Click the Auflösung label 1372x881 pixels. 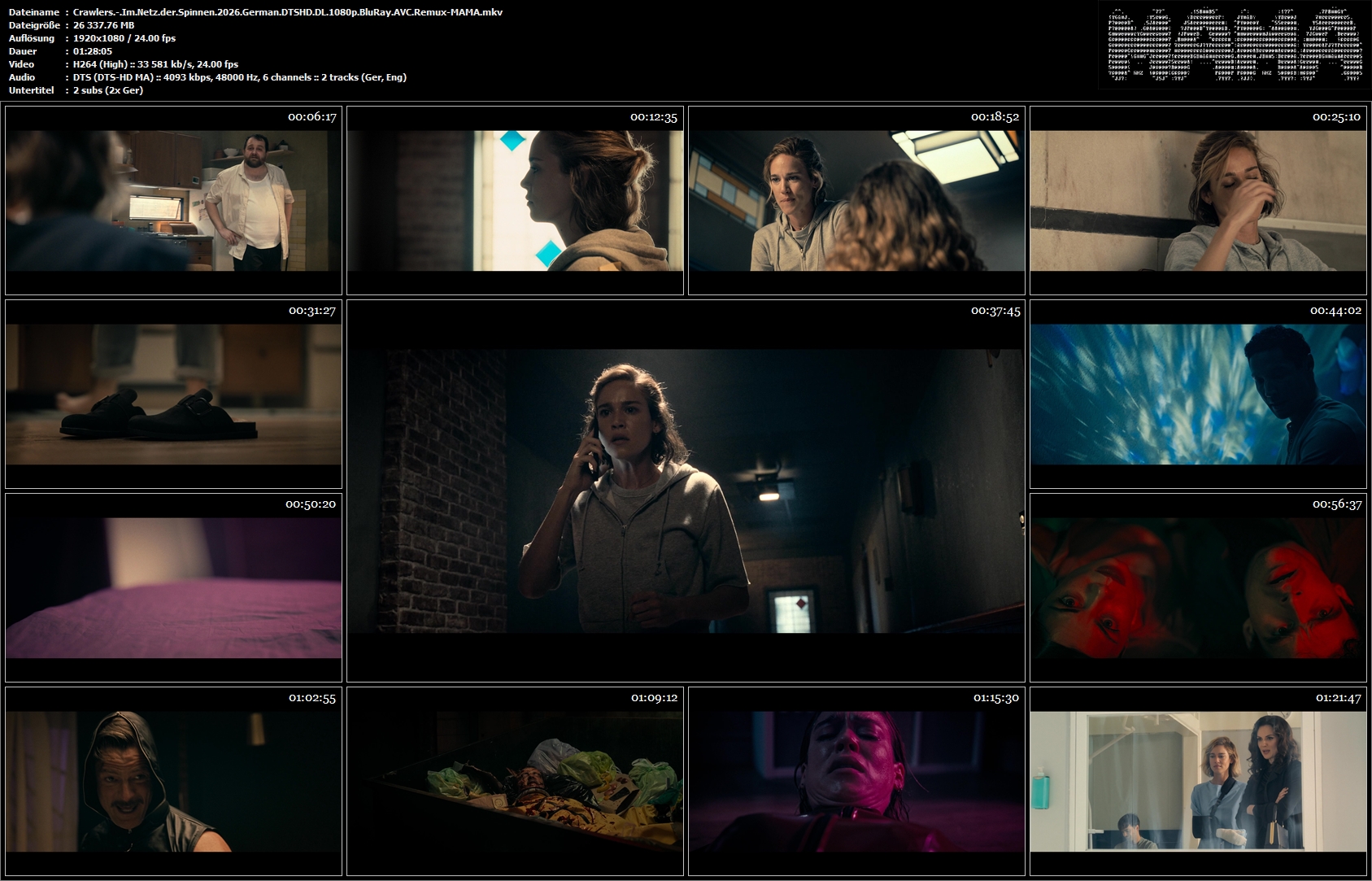click(32, 38)
